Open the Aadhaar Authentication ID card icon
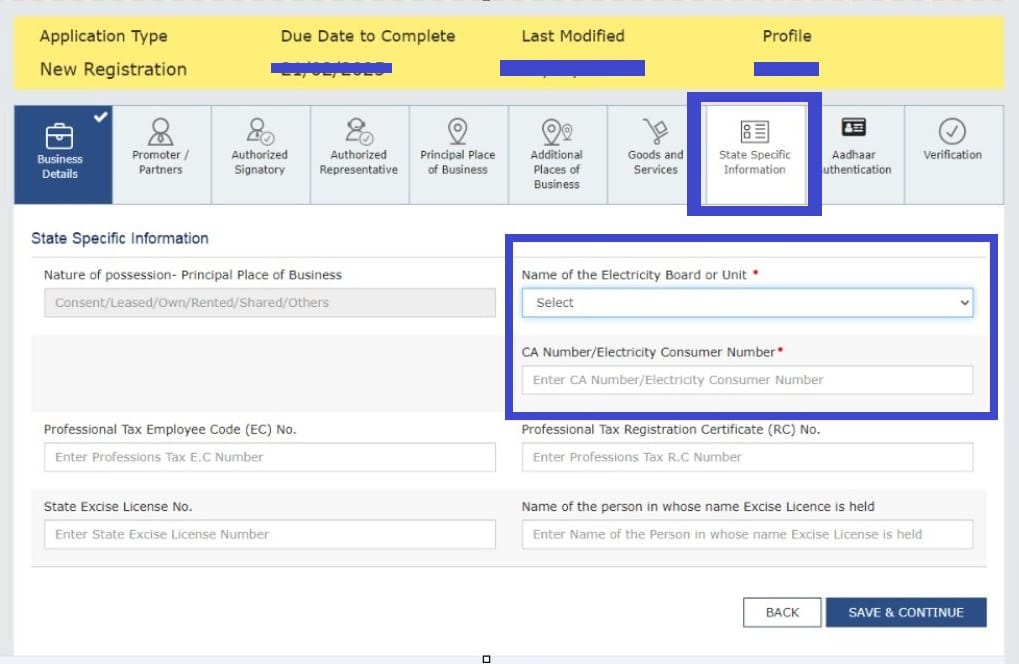 coord(853,127)
